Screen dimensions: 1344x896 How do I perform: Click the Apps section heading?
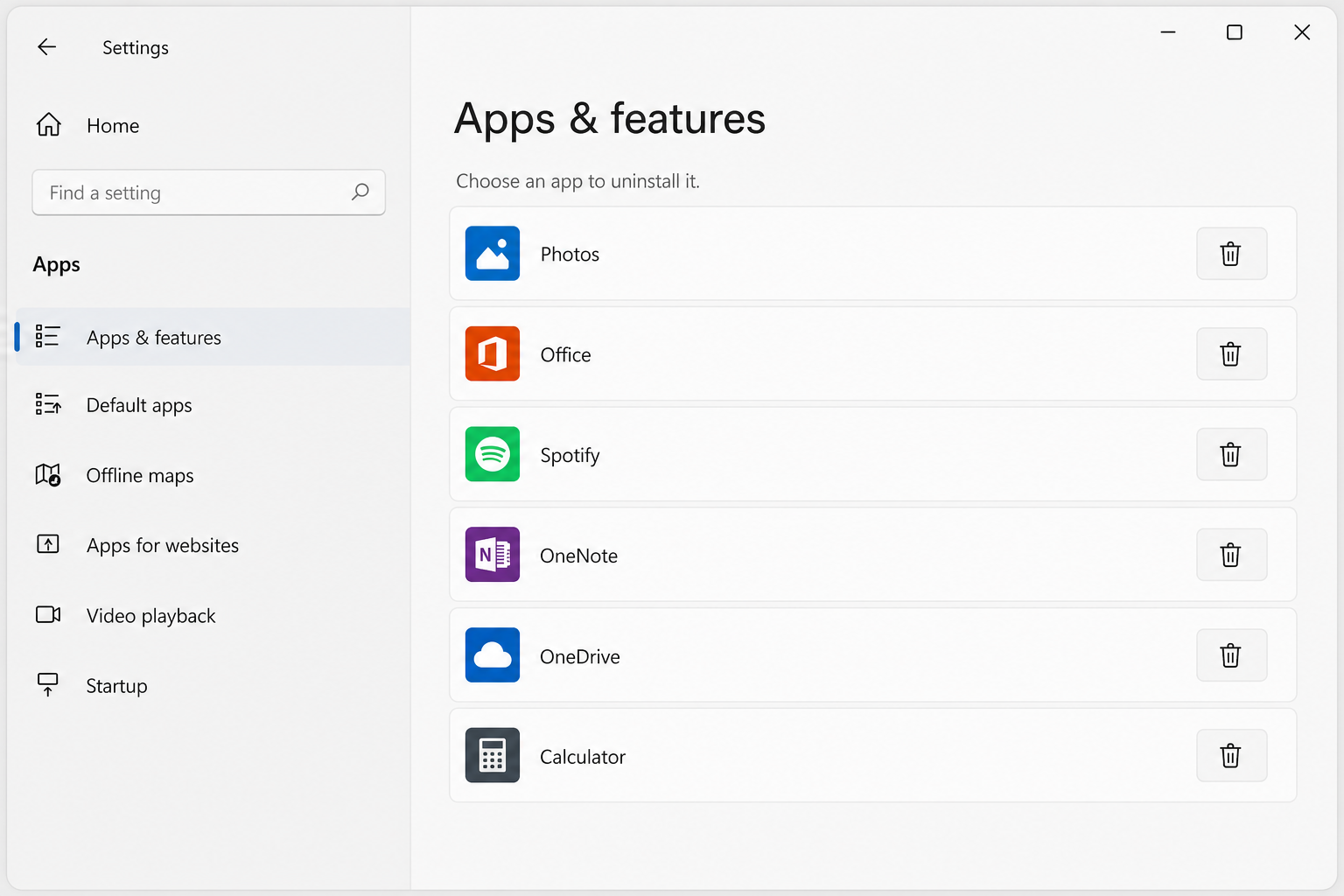point(56,264)
